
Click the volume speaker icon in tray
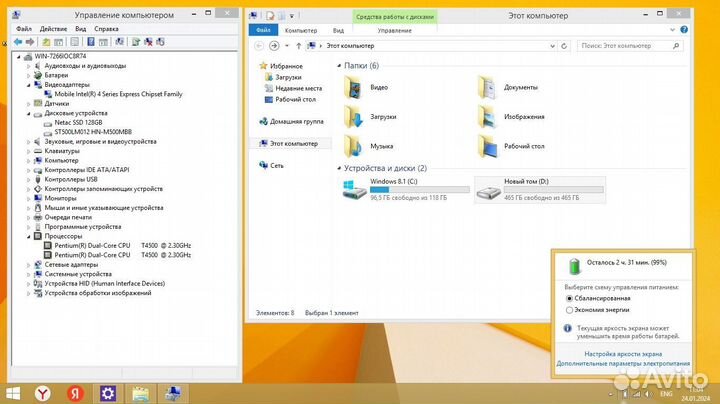click(648, 394)
